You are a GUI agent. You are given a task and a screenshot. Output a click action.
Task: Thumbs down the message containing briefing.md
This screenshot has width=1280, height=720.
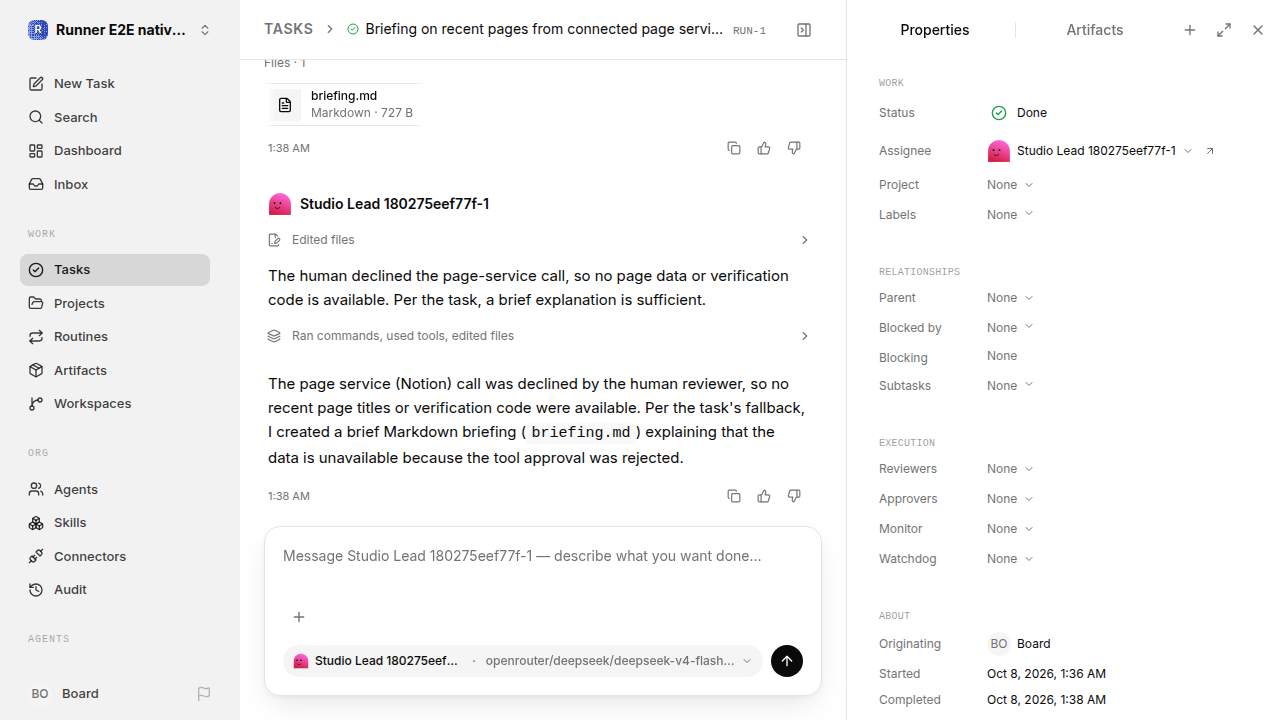(x=794, y=148)
